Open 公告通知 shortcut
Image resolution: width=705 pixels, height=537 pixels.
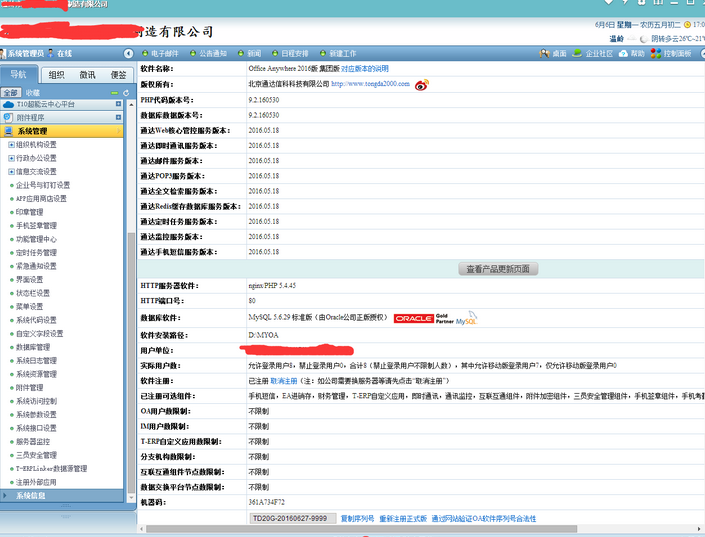pyautogui.click(x=208, y=54)
